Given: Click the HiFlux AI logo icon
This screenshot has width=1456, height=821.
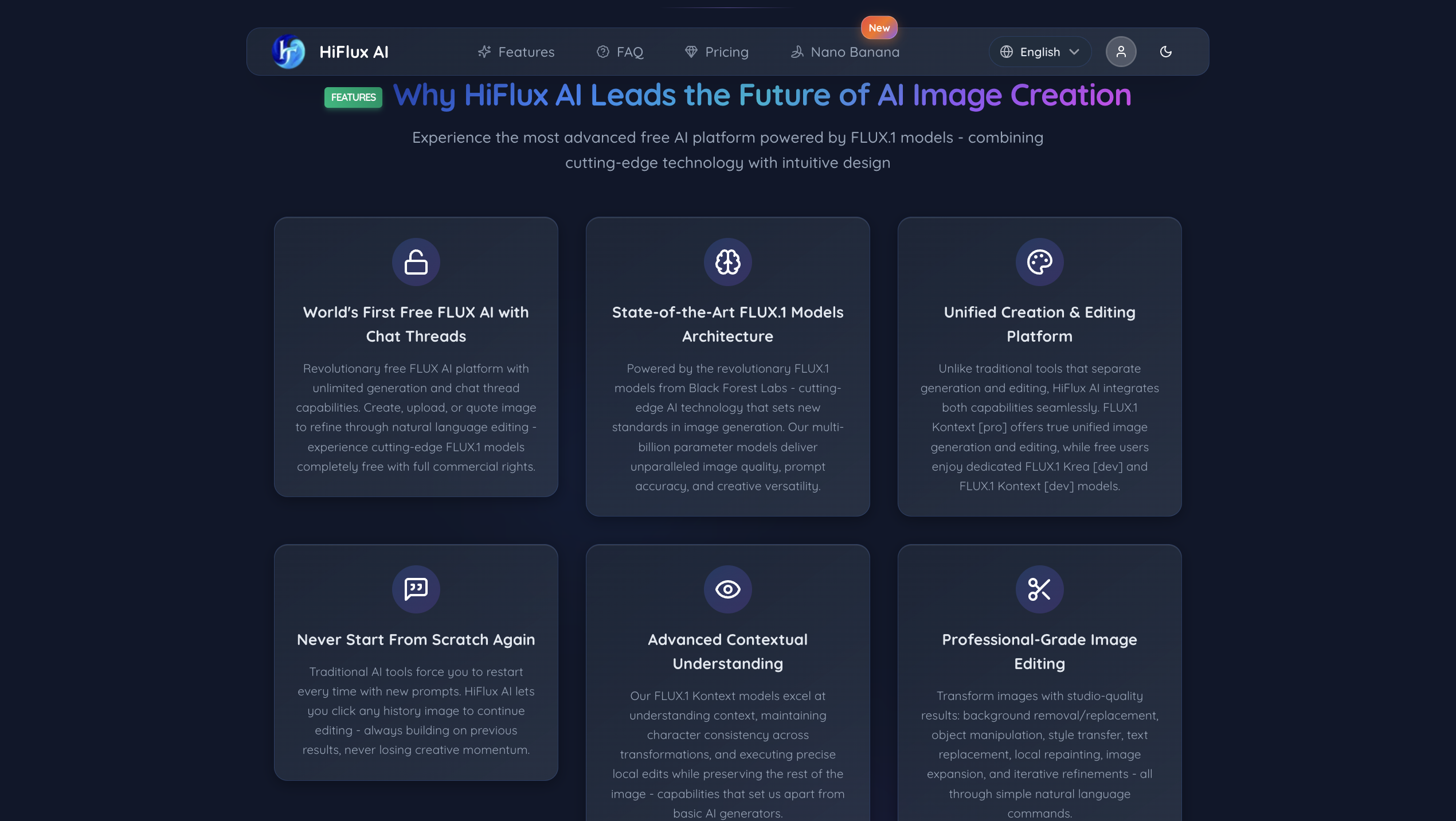Looking at the screenshot, I should pyautogui.click(x=288, y=52).
